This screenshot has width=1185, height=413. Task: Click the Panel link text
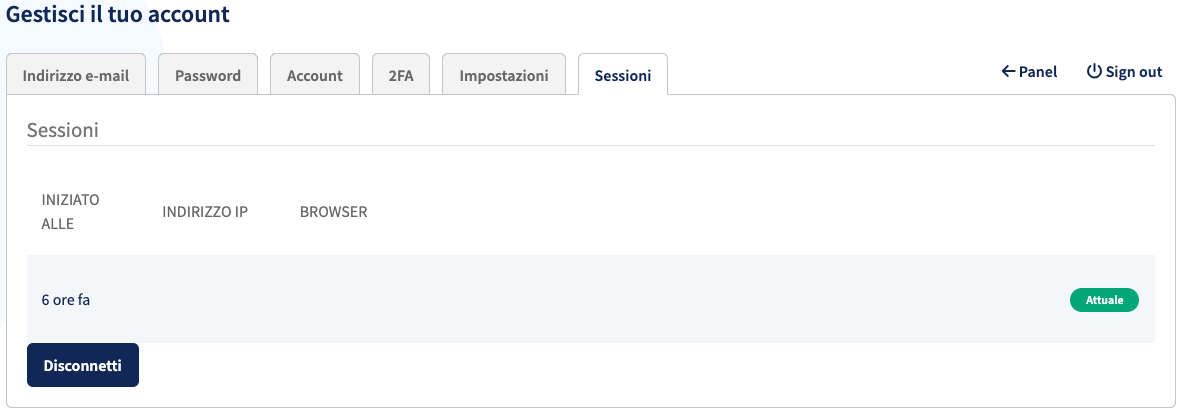tap(1038, 72)
